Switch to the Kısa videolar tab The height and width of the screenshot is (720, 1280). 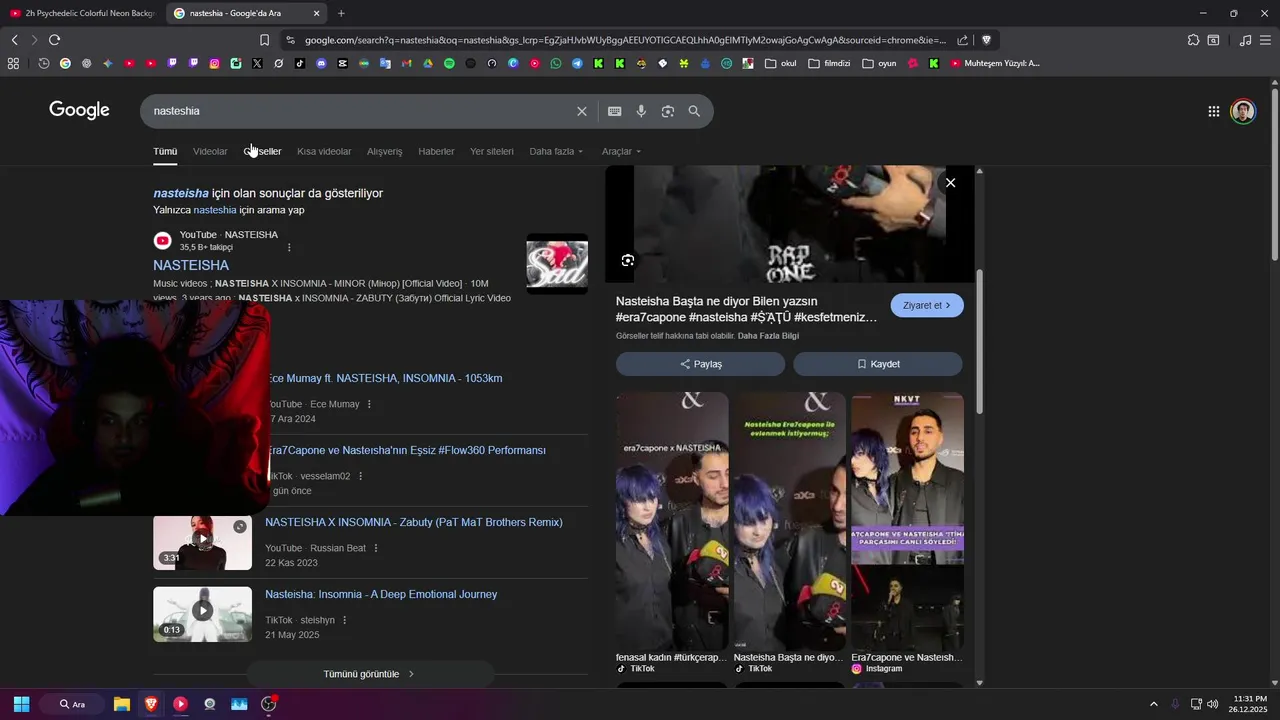(x=324, y=151)
